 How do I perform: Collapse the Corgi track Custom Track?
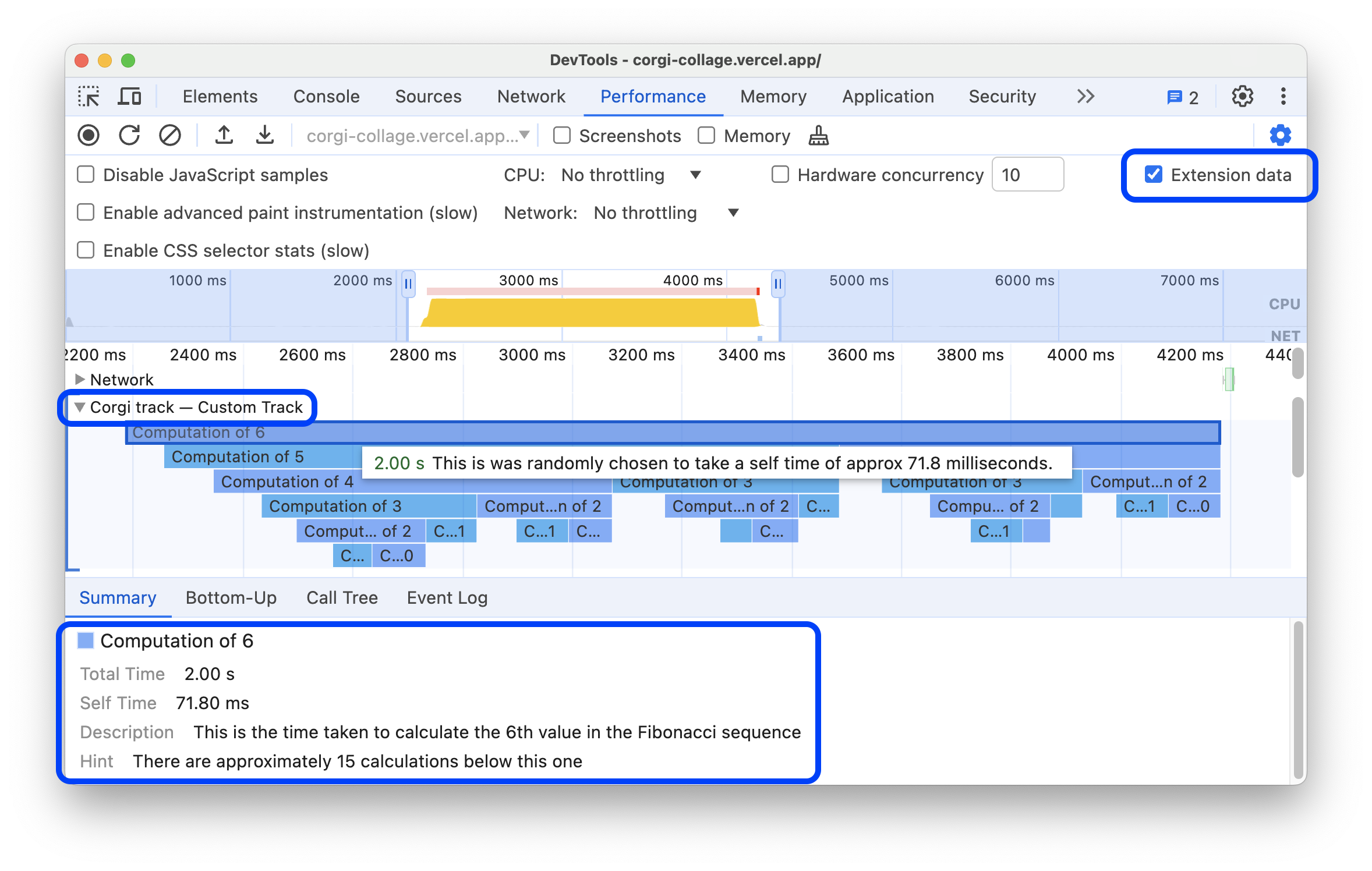pos(79,407)
